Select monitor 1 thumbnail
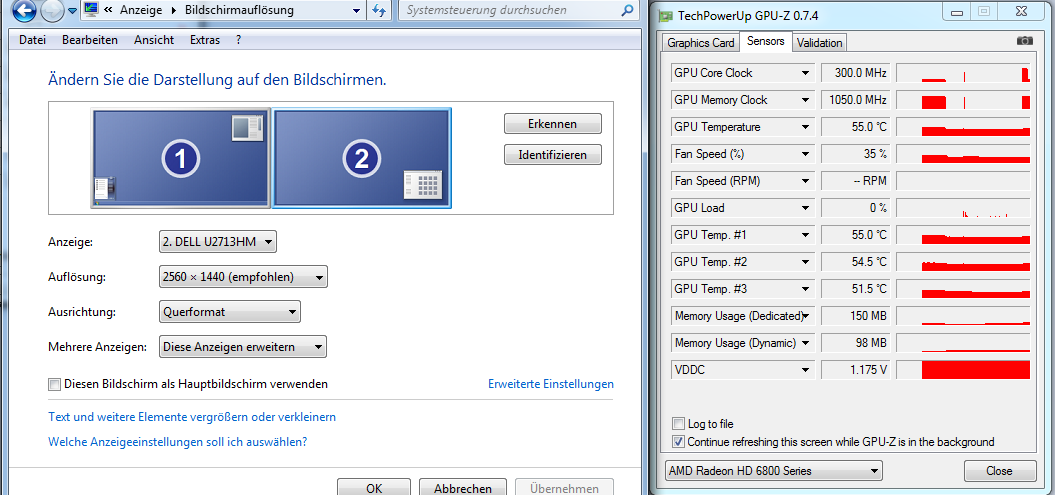Screen dimensions: 1055x495 coord(180,159)
